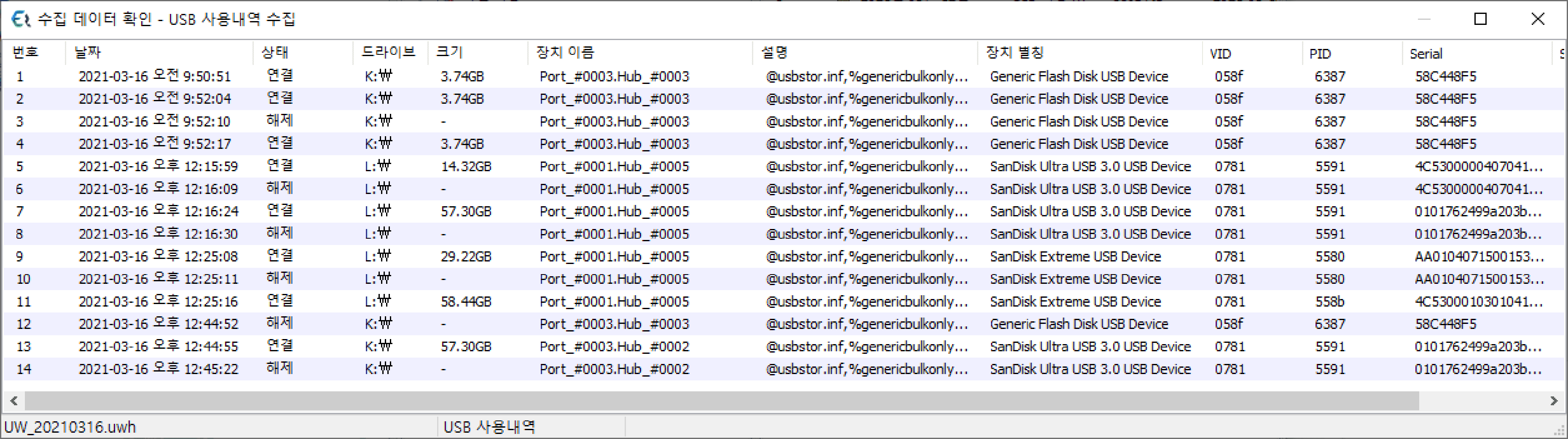The height and width of the screenshot is (439, 1568).
Task: Sort by PID column header
Action: [1352, 52]
